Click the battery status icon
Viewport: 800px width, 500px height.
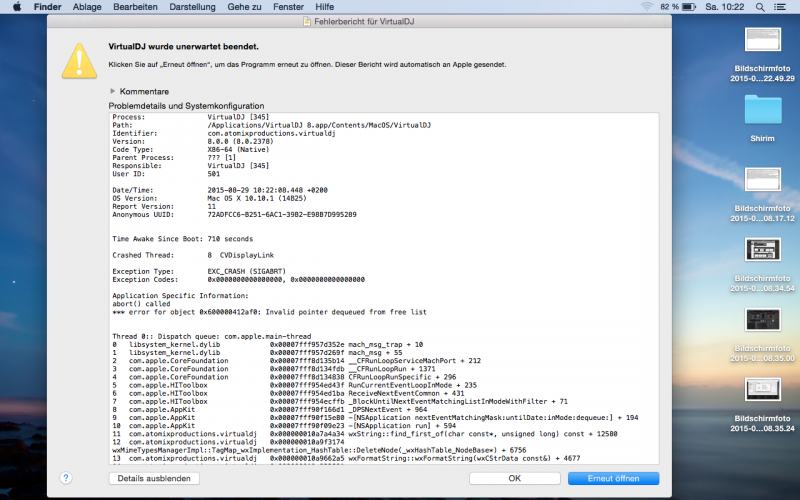689,7
